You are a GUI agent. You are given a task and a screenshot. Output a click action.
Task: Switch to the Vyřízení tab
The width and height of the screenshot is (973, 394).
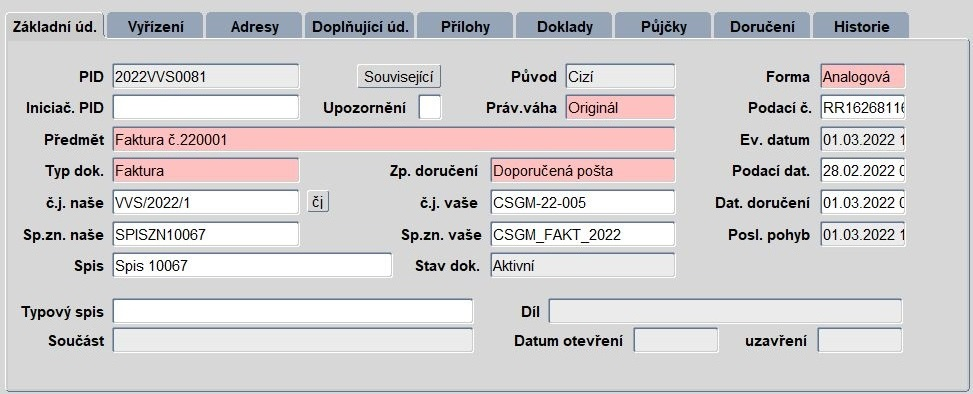tap(155, 27)
